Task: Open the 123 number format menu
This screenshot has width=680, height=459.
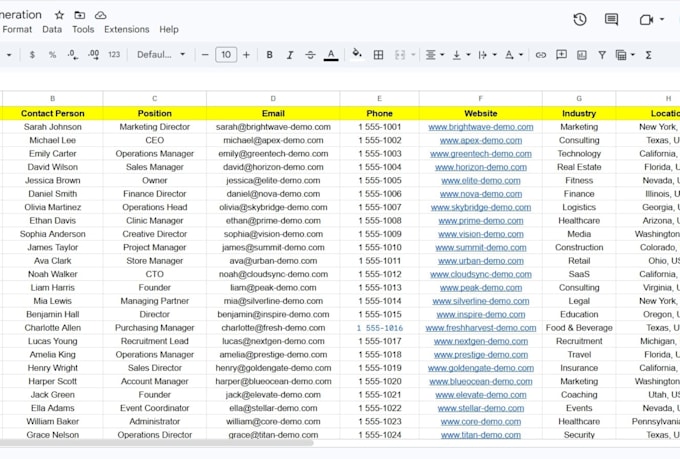Action: click(114, 55)
